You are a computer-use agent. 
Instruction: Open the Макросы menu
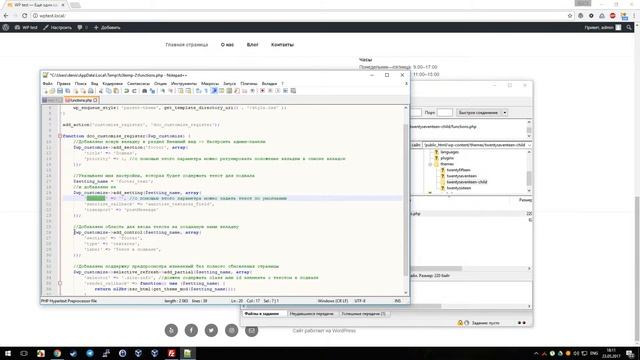pos(210,83)
